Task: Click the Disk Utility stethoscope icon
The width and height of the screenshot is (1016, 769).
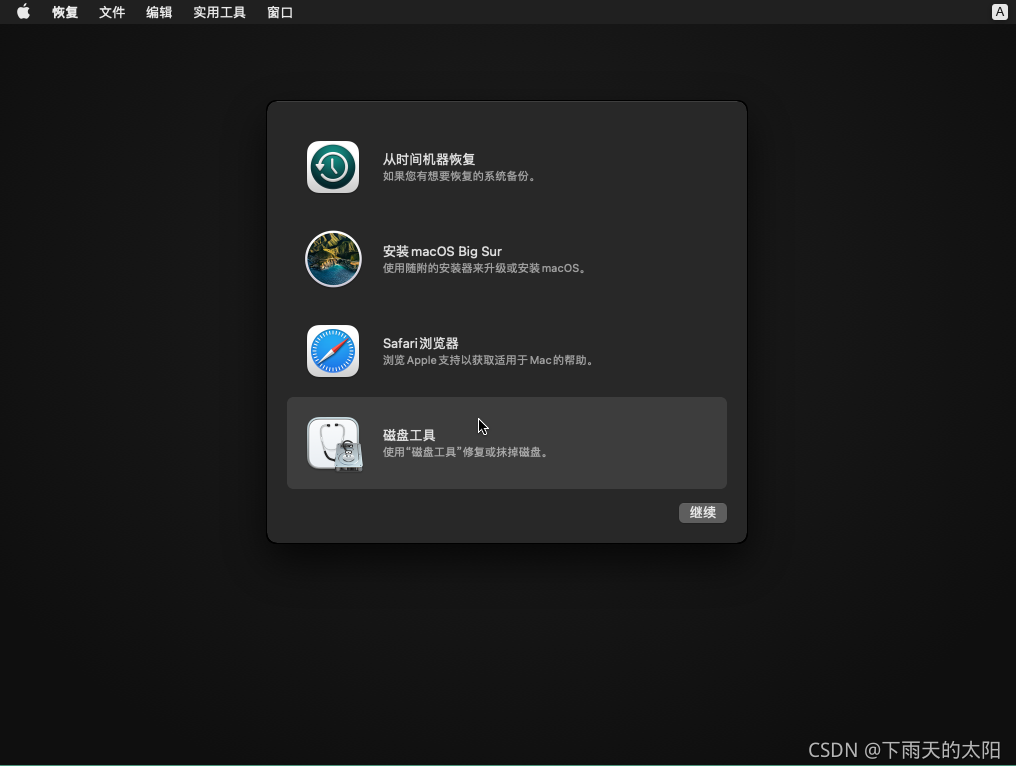Action: [334, 444]
